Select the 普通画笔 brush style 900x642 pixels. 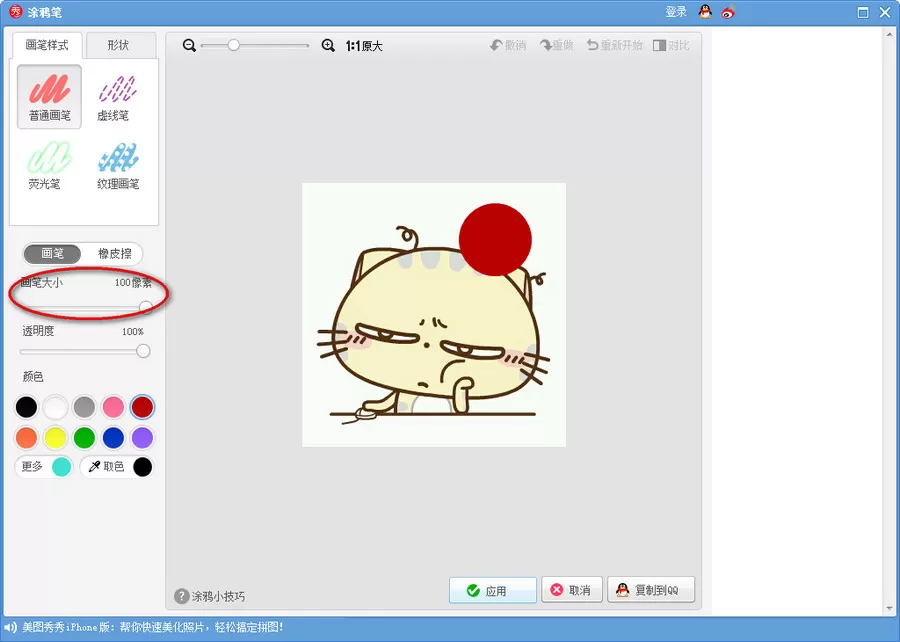tap(49, 96)
